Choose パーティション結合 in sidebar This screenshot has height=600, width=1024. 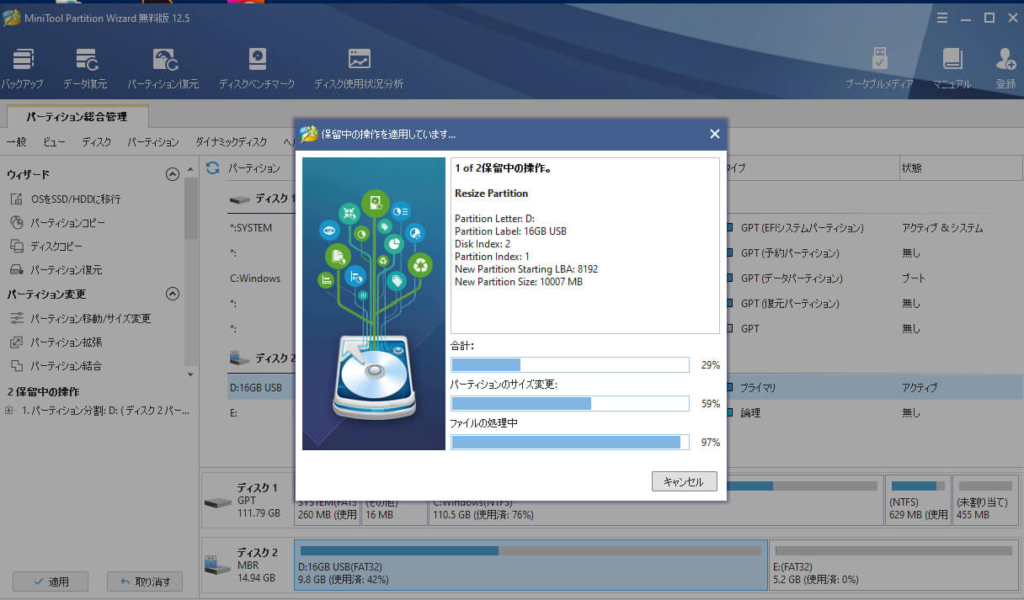(56, 366)
